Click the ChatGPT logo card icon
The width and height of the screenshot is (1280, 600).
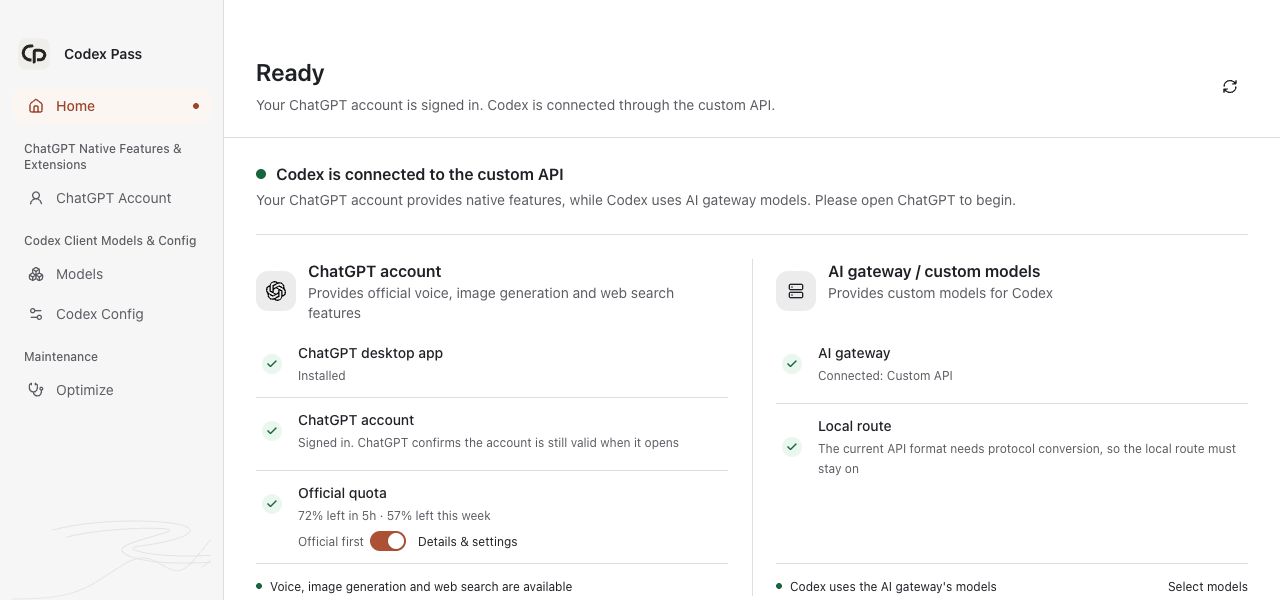click(x=276, y=291)
